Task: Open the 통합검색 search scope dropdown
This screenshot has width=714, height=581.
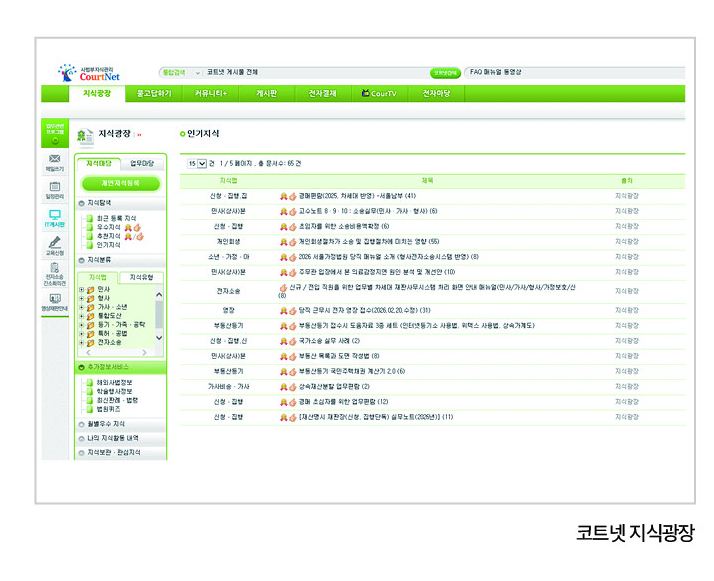Action: coord(197,72)
